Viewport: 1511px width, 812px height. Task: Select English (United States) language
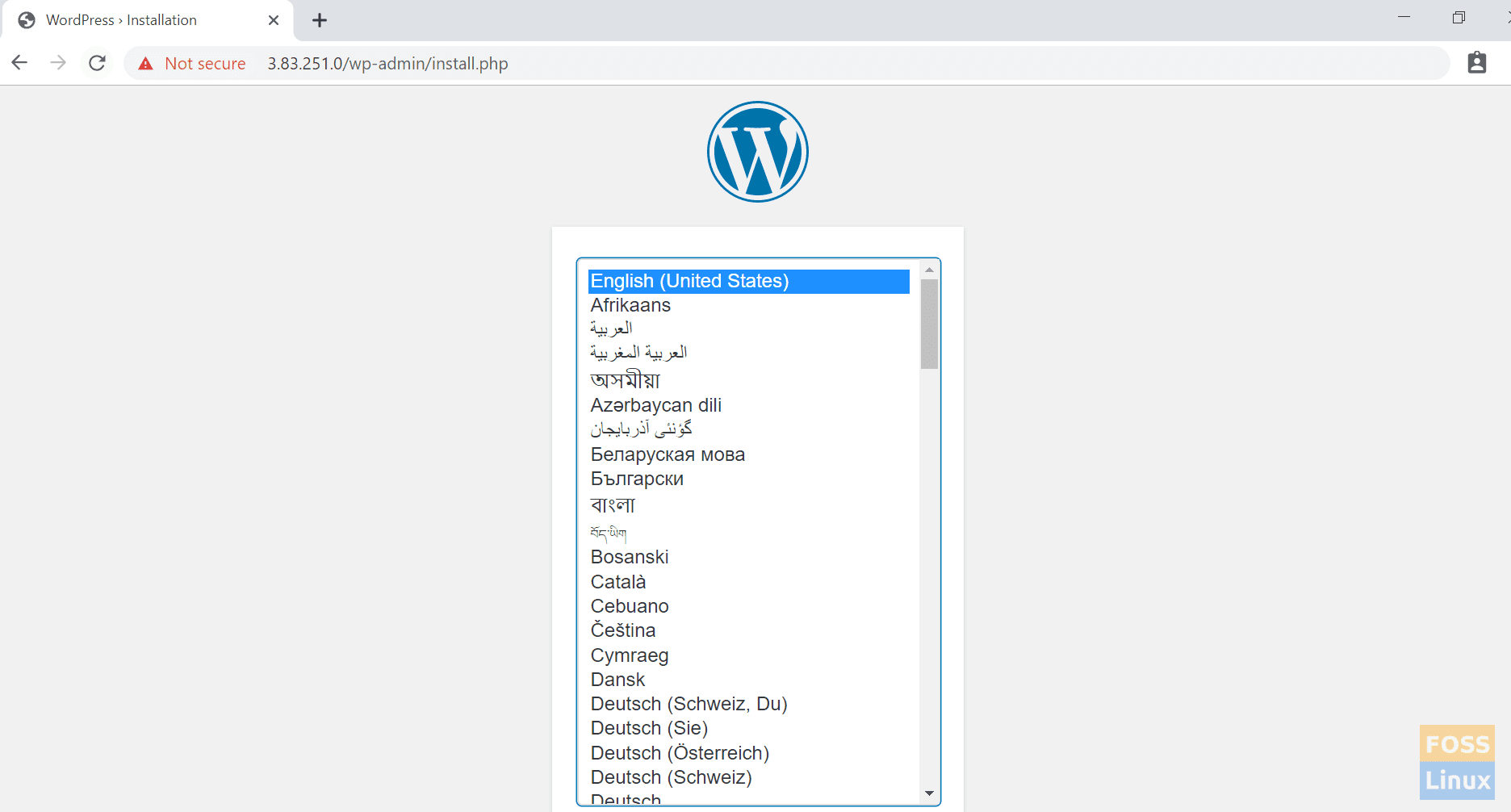749,281
